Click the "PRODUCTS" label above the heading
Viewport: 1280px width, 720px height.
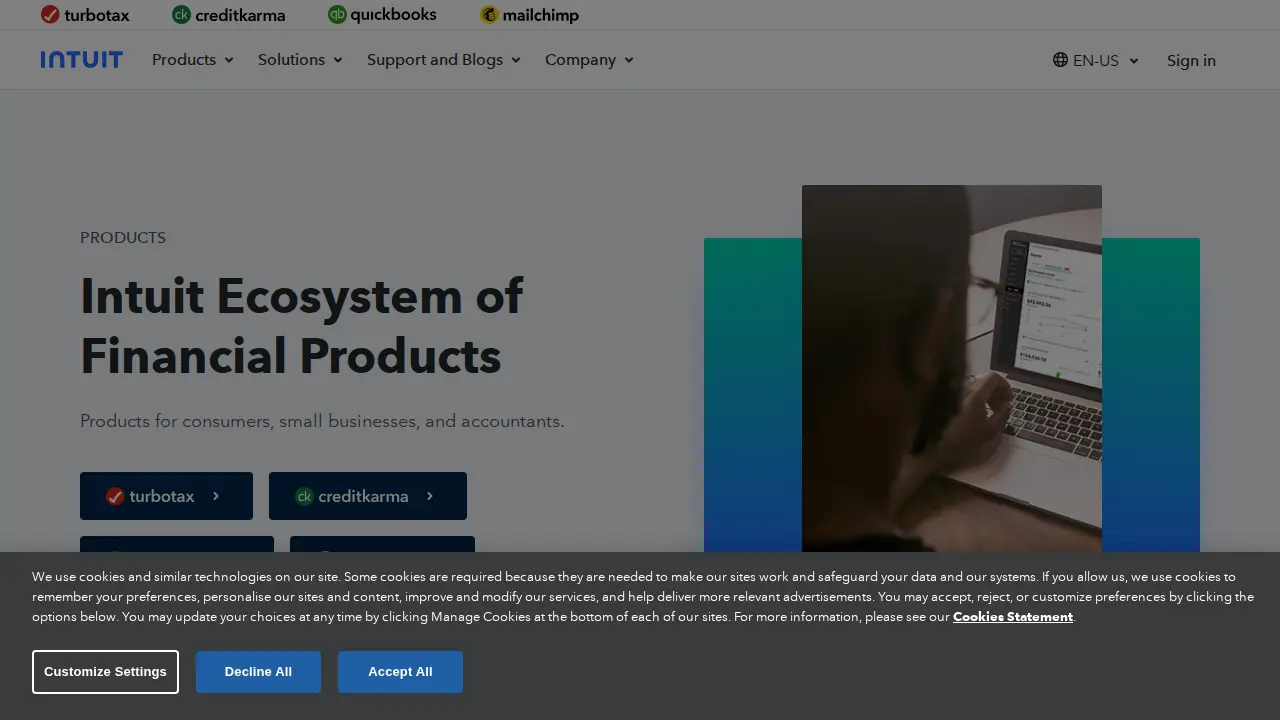(x=123, y=238)
